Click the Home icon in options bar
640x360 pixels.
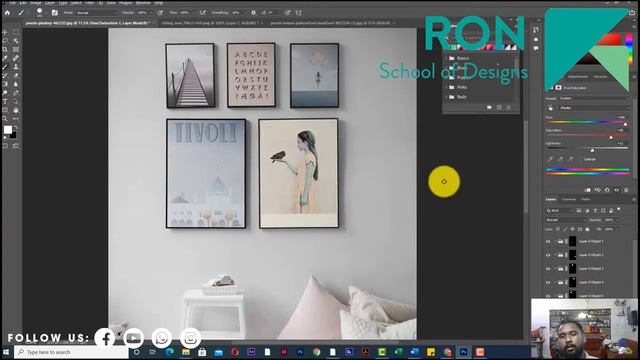(7, 13)
